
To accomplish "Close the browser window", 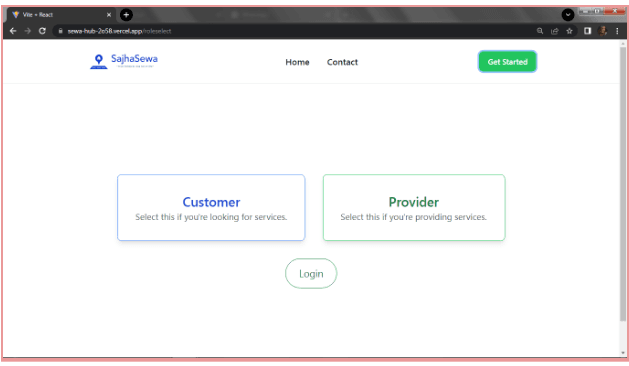I will (614, 11).
